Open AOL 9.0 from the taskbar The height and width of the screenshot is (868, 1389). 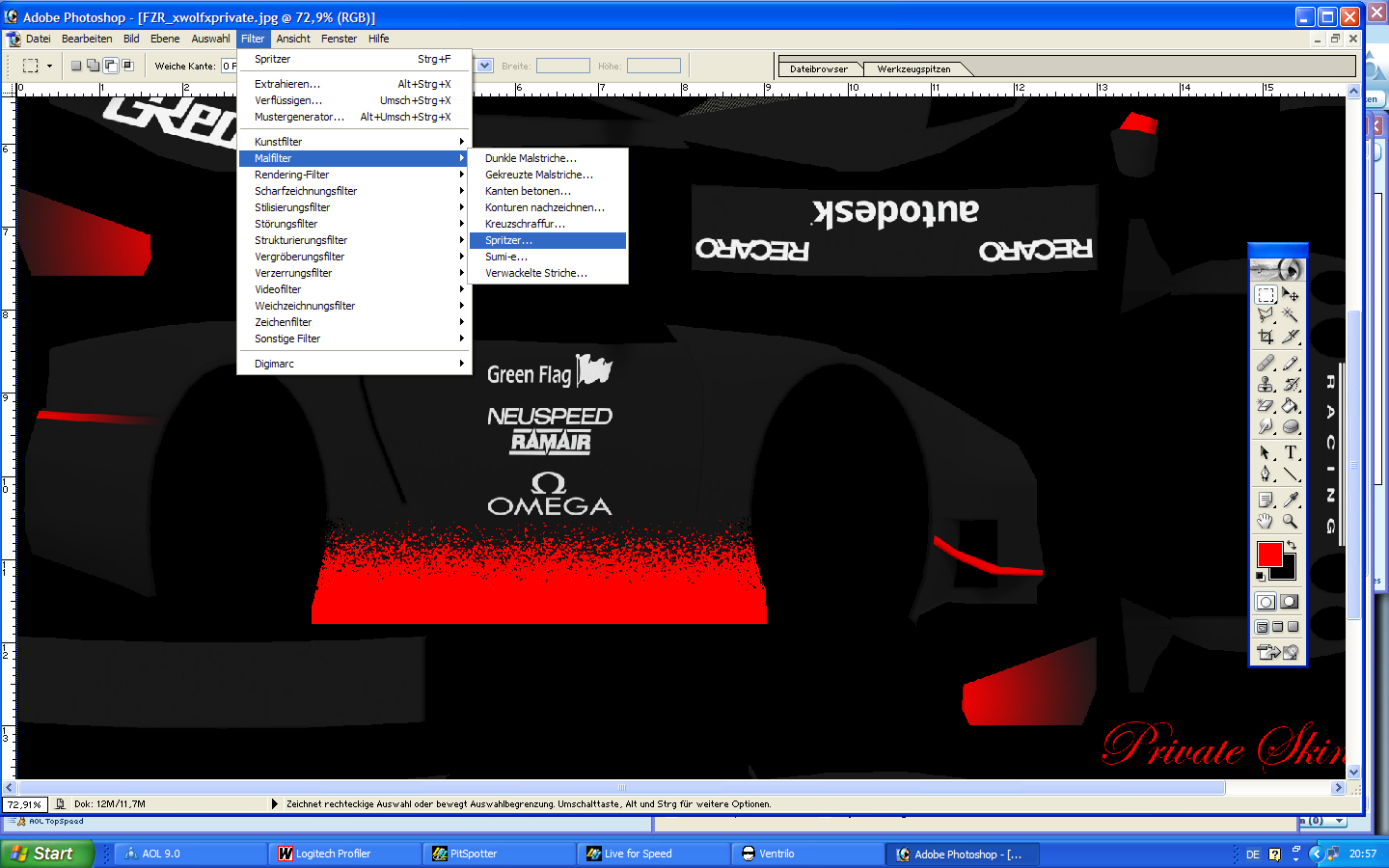[191, 854]
